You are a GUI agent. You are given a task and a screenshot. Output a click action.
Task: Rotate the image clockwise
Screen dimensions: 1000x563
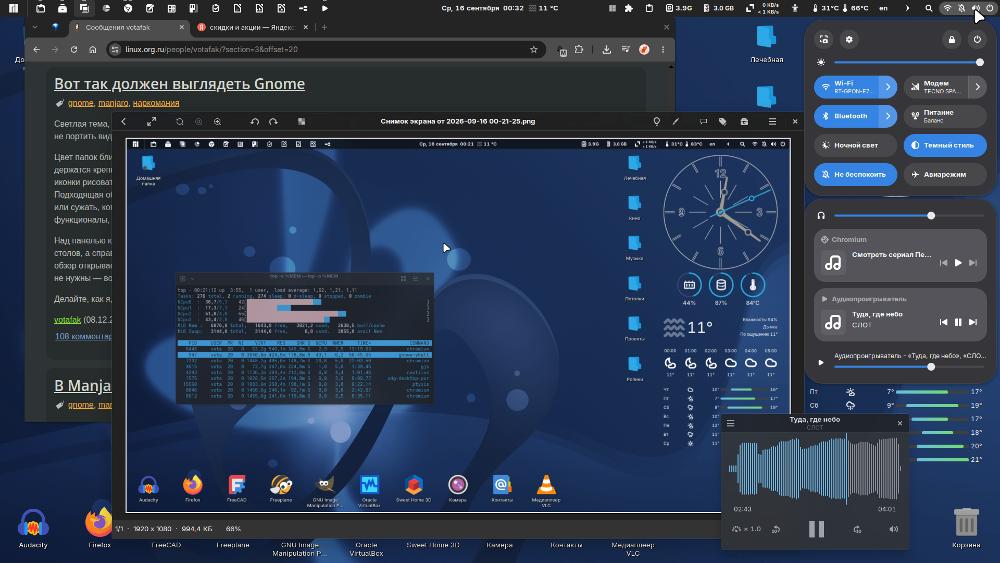[x=274, y=122]
